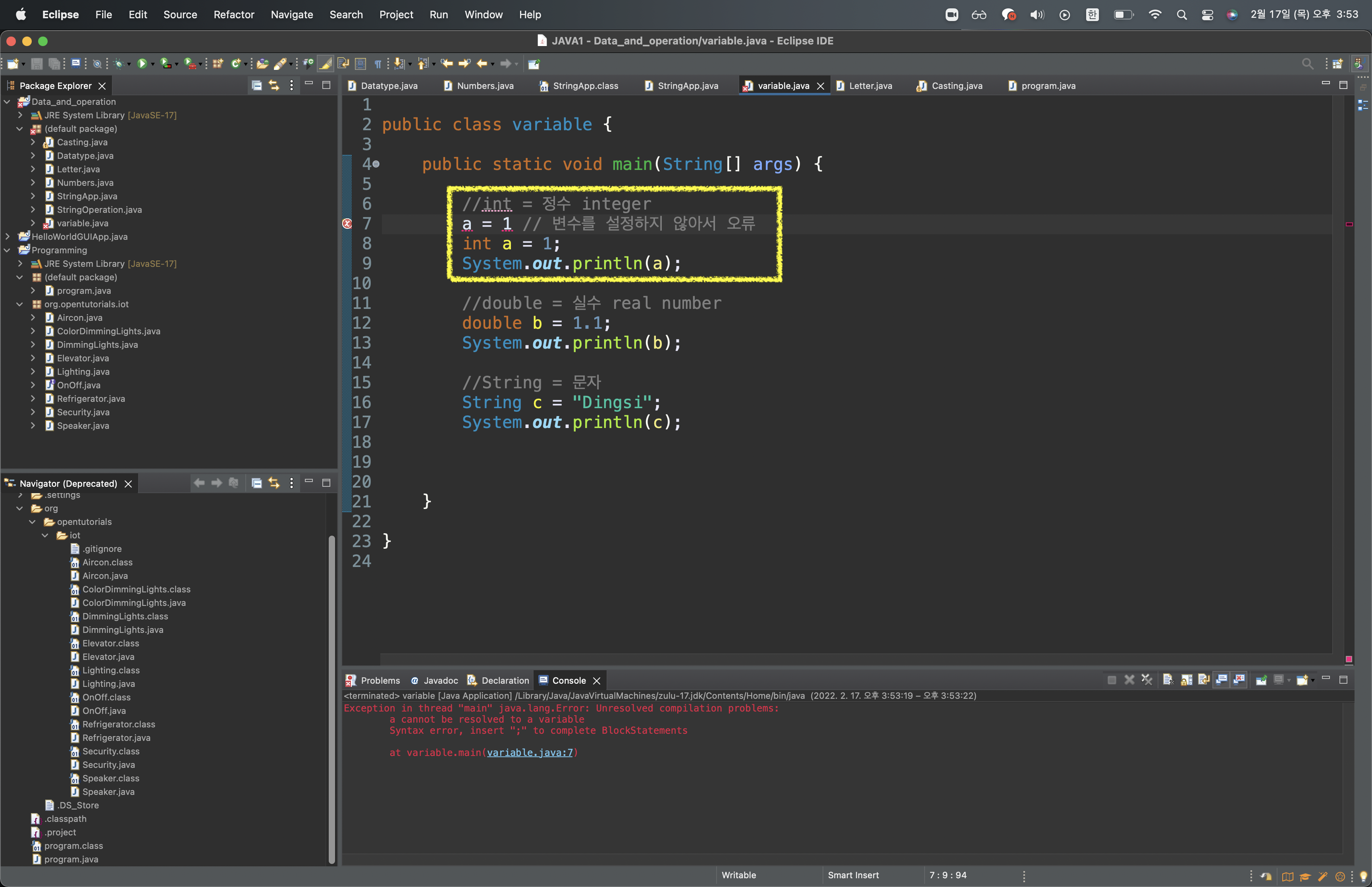1372x887 pixels.
Task: Click the New Java Class icon
Action: tap(235, 64)
